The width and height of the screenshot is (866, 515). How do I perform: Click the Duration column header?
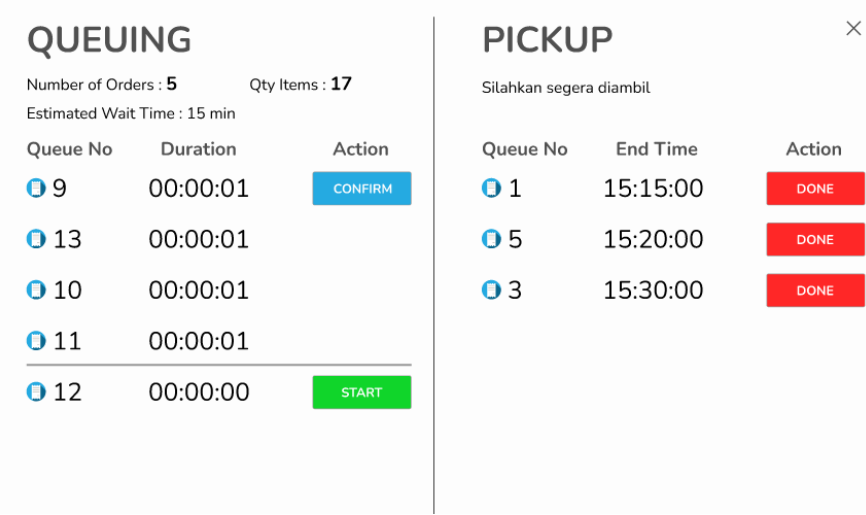[x=198, y=149]
